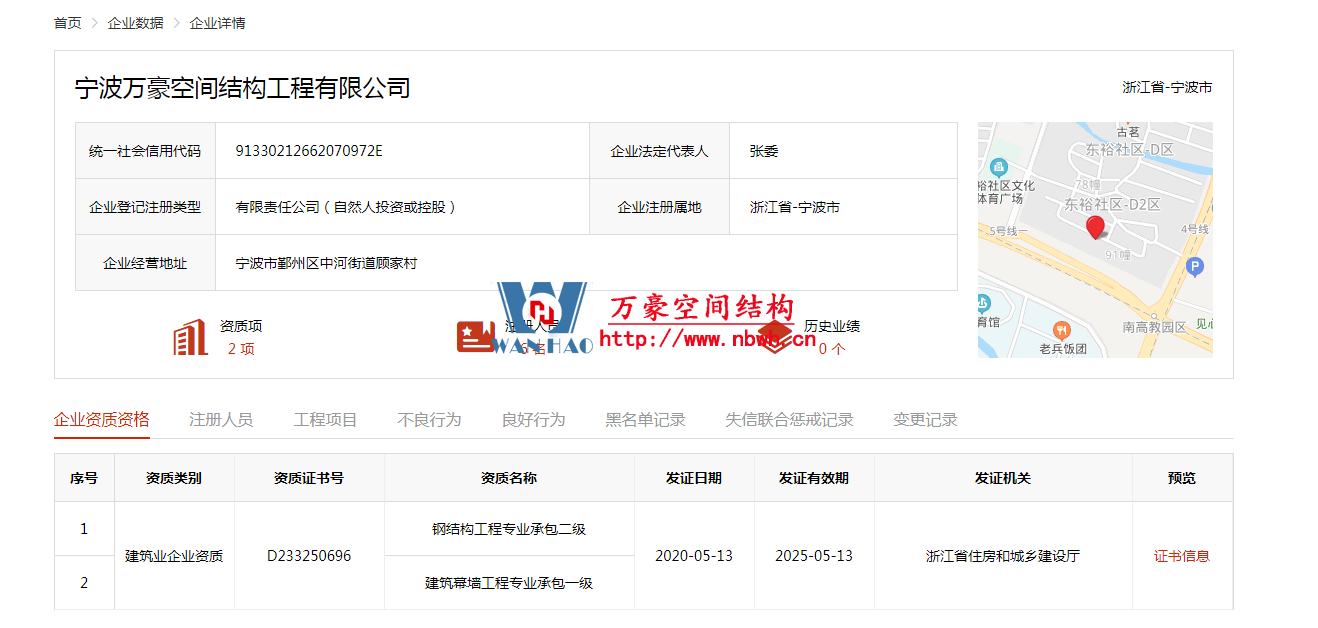Switch to the 变更记录 tab
The image size is (1318, 628).
coord(925,420)
